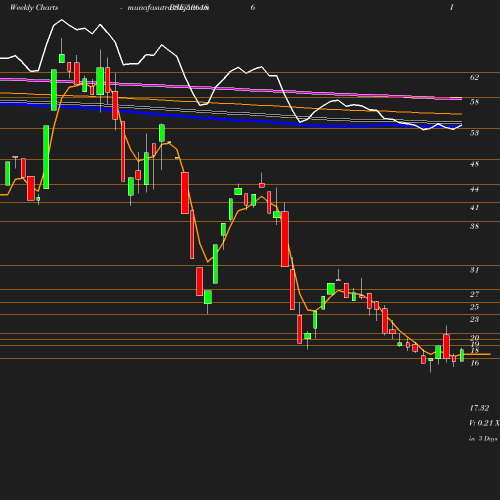
Task: Select the 53 price axis label
Action: point(474,133)
